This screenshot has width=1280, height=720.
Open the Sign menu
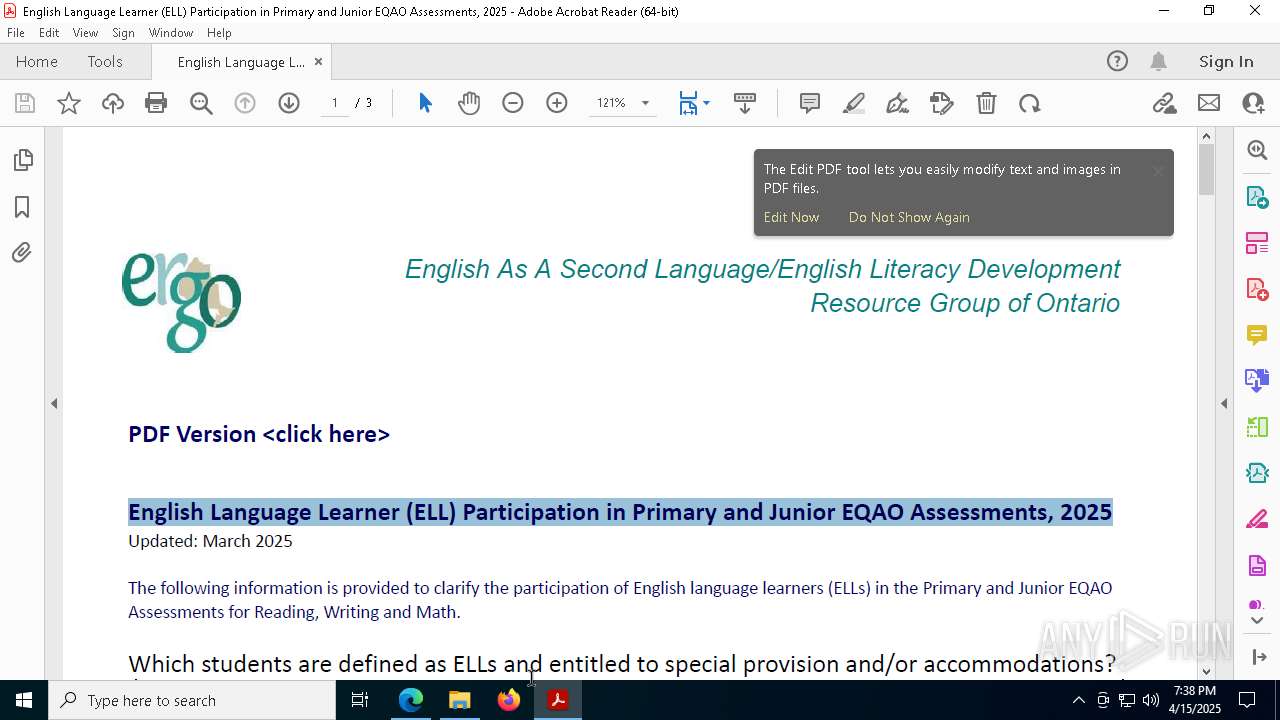pyautogui.click(x=123, y=33)
